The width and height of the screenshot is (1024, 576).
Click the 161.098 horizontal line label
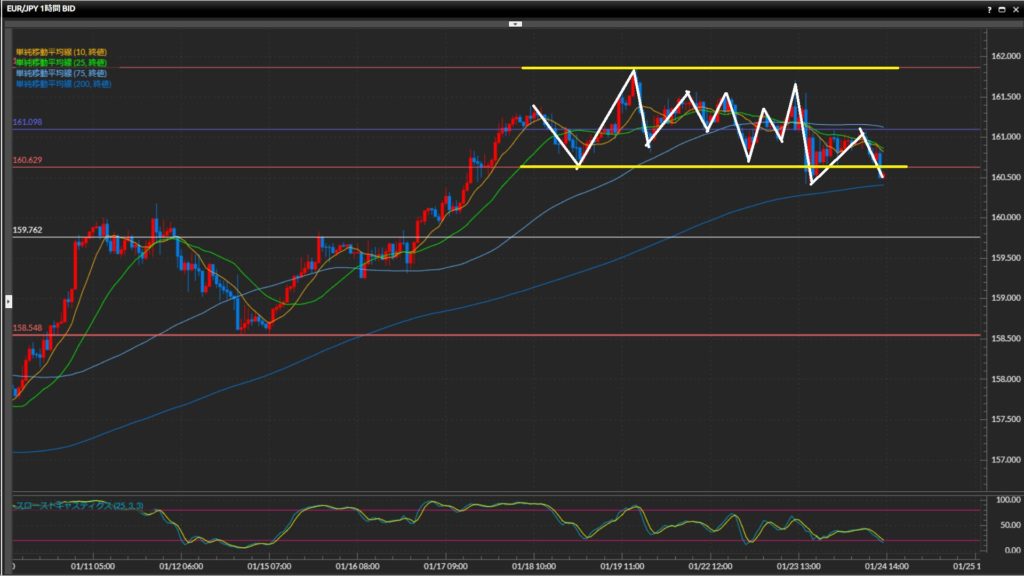pos(27,122)
